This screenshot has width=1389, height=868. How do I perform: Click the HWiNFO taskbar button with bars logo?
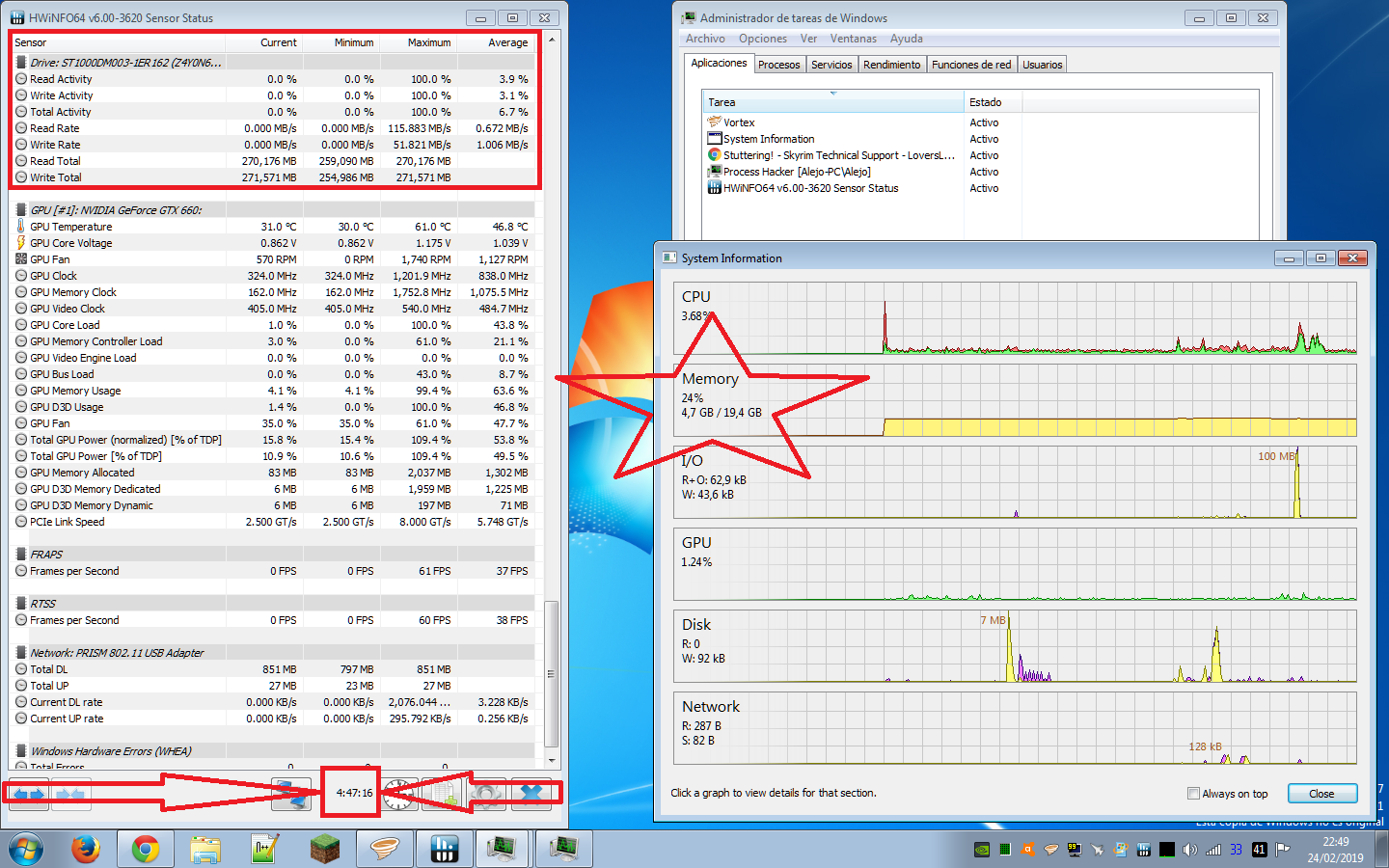pos(444,849)
